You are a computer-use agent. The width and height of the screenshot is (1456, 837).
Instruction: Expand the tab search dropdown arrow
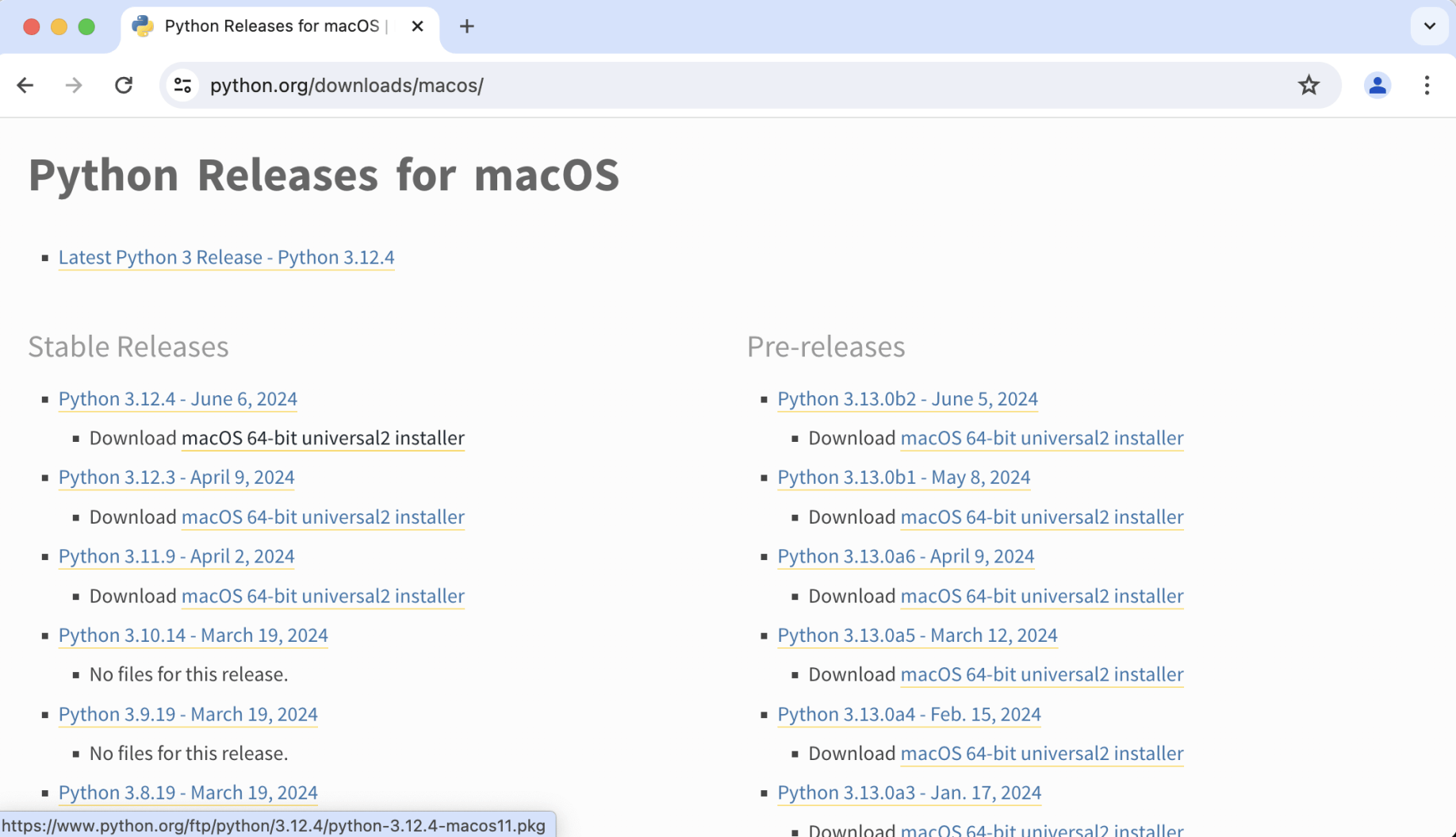(x=1429, y=26)
